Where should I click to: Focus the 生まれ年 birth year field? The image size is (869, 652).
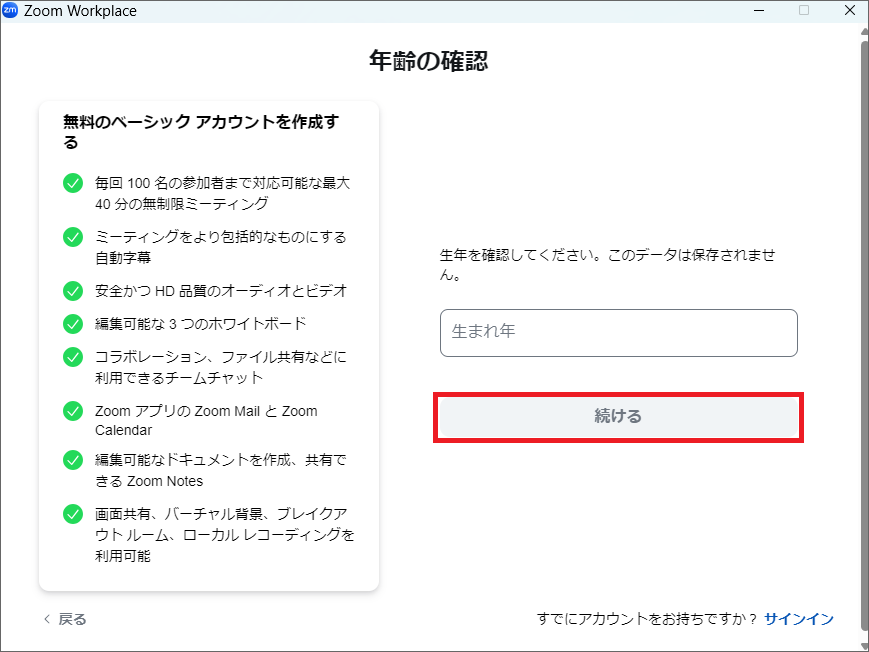coord(618,333)
